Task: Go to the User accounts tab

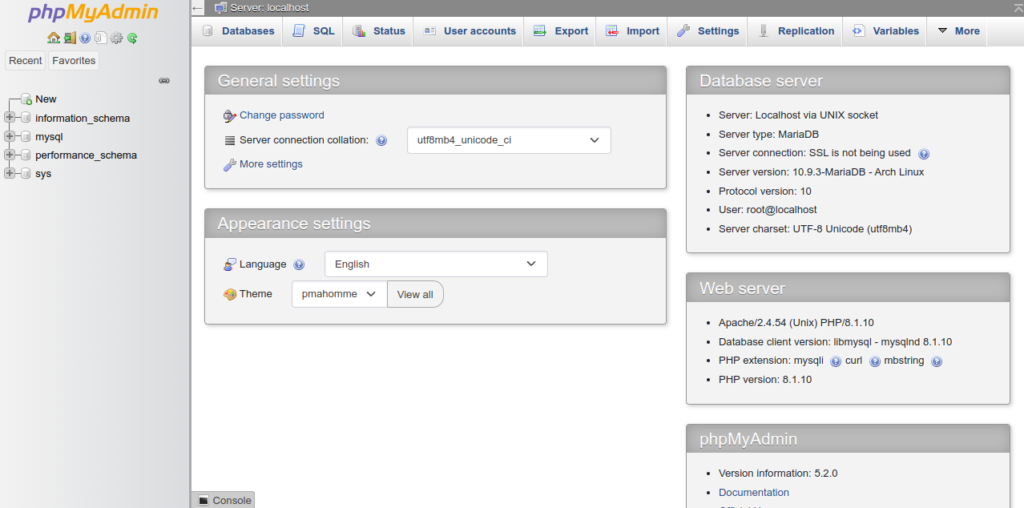Action: (470, 31)
